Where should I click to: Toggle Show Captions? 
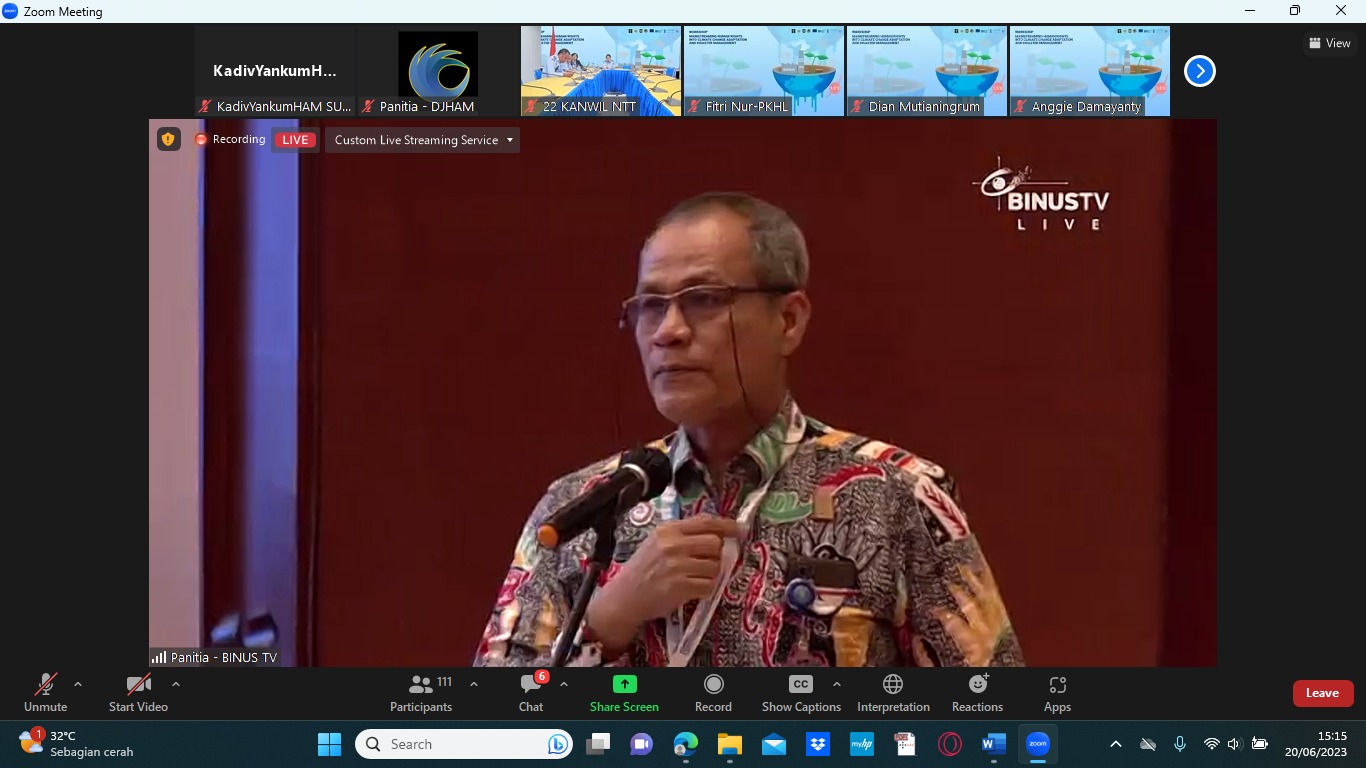click(801, 693)
